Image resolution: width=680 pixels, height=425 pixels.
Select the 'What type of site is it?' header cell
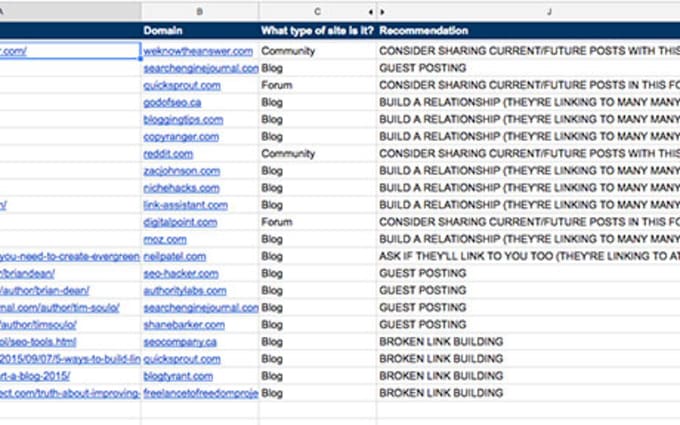(x=317, y=31)
